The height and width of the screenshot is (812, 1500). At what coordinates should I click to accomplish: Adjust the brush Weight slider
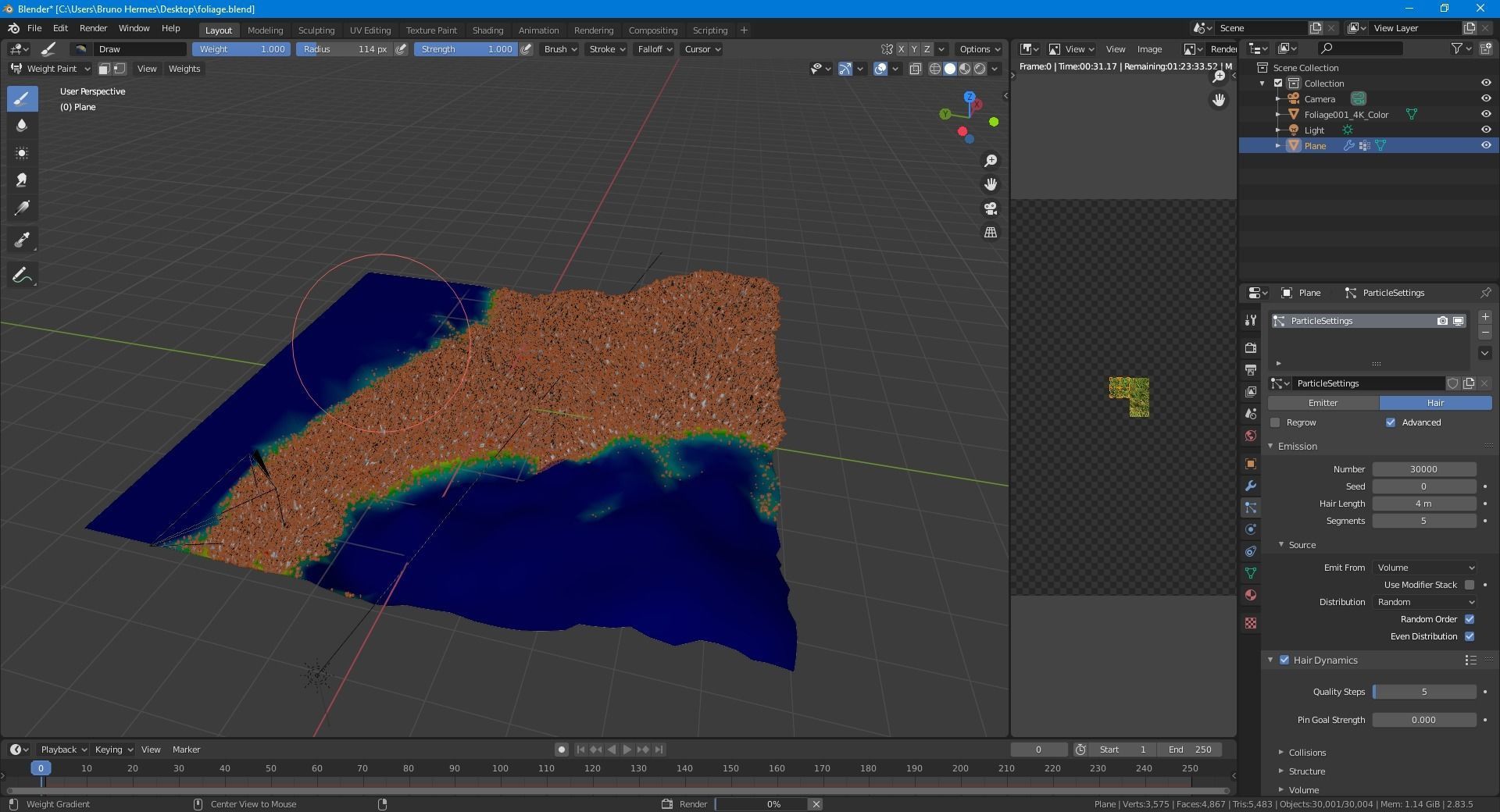(241, 49)
